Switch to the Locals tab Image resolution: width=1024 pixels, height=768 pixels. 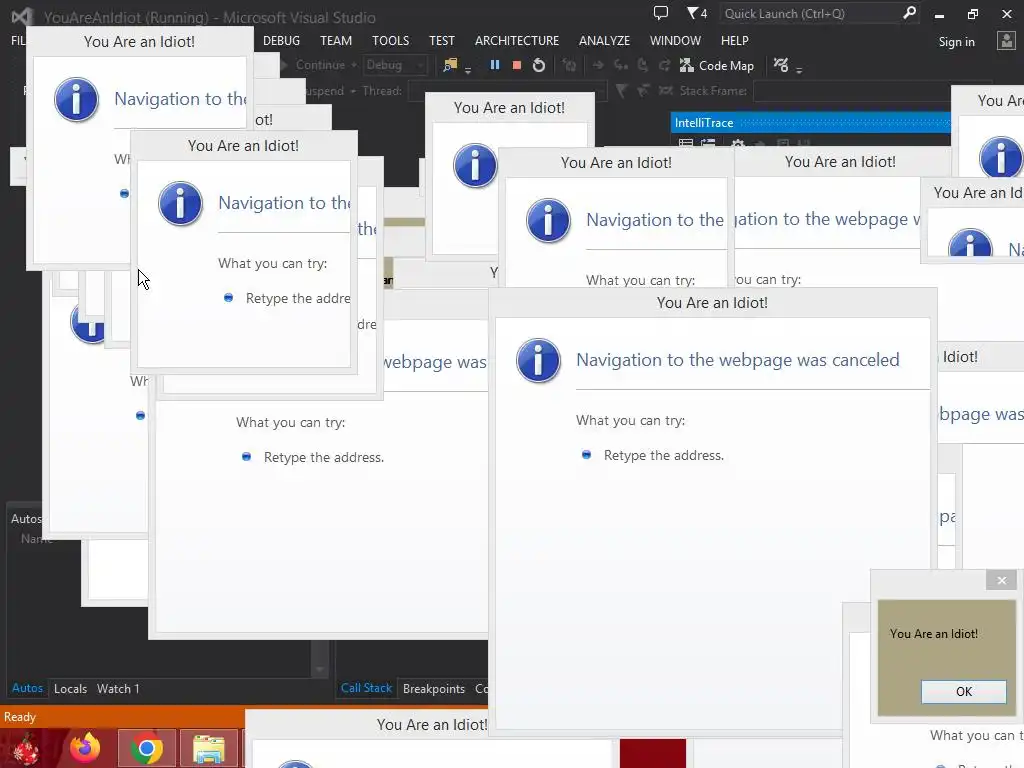pos(71,688)
